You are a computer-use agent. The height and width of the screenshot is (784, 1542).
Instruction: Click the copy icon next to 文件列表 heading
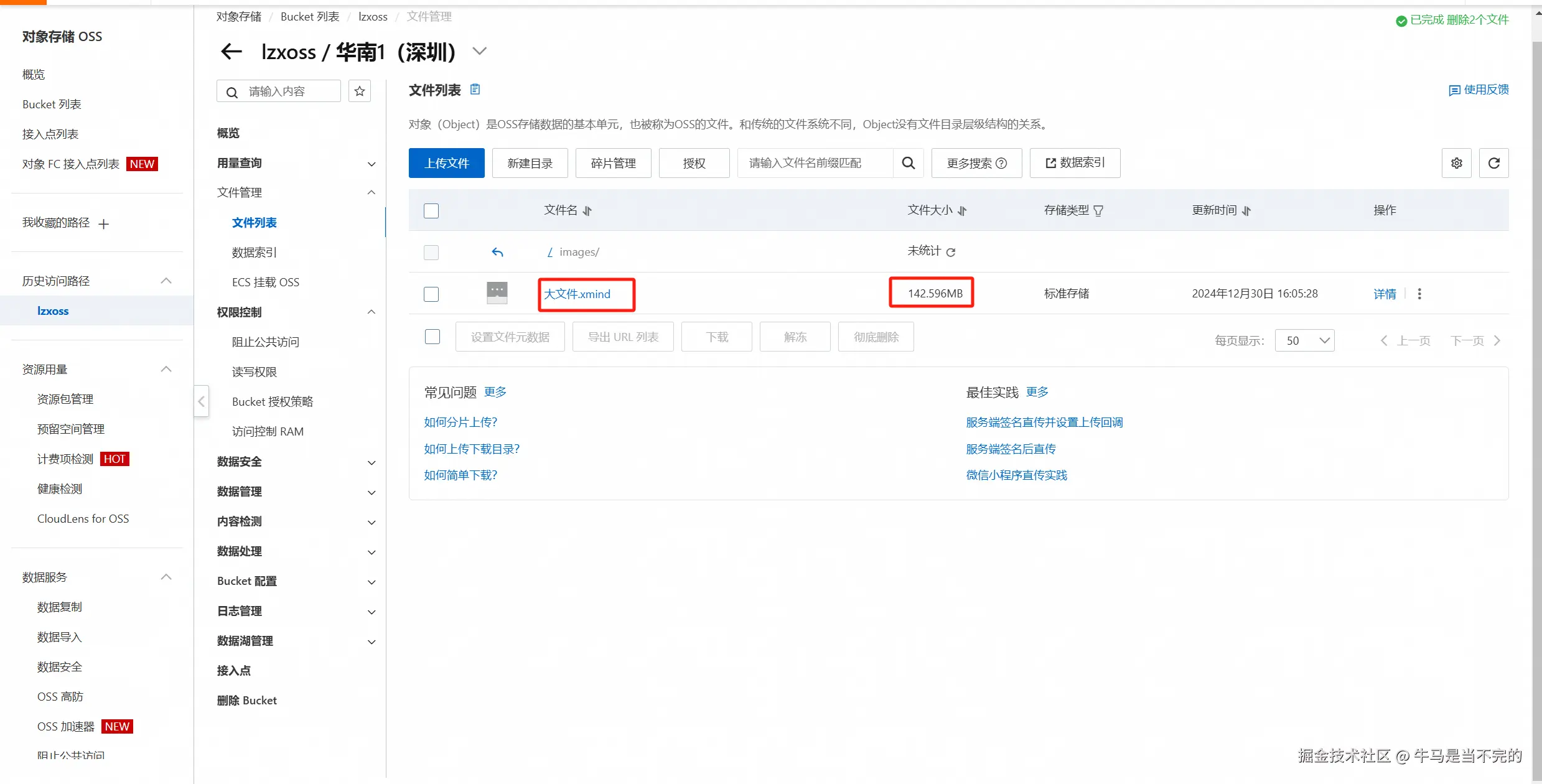coord(475,90)
